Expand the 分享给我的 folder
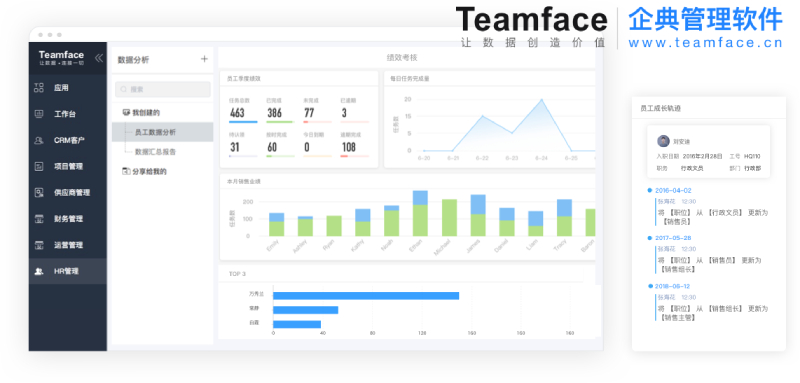This screenshot has width=800, height=383. 144,171
